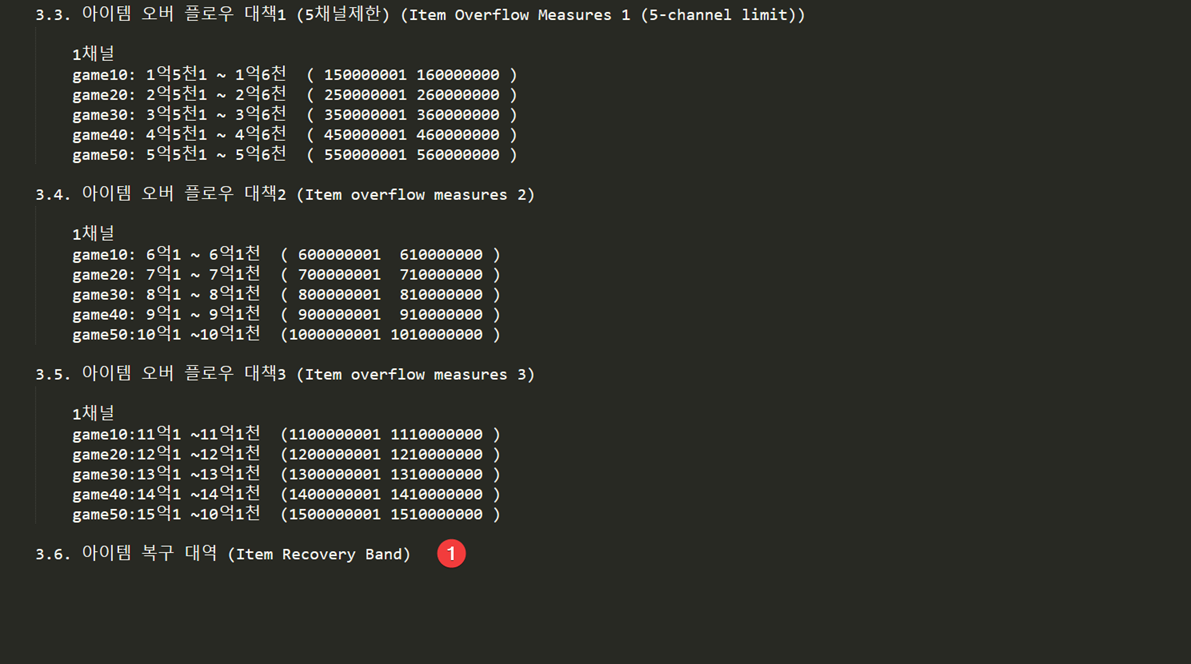Click the 1채널 label under section 3.4

(x=93, y=234)
